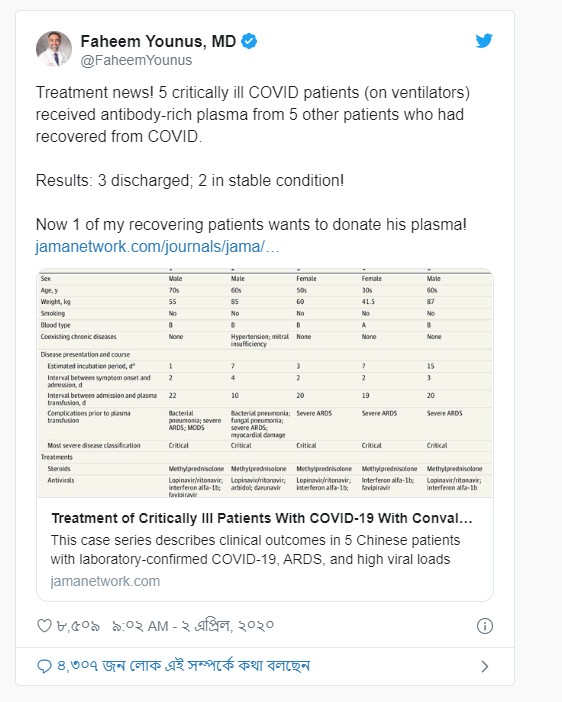Click the Twitter bird logo
The height and width of the screenshot is (702, 562).
[x=484, y=41]
